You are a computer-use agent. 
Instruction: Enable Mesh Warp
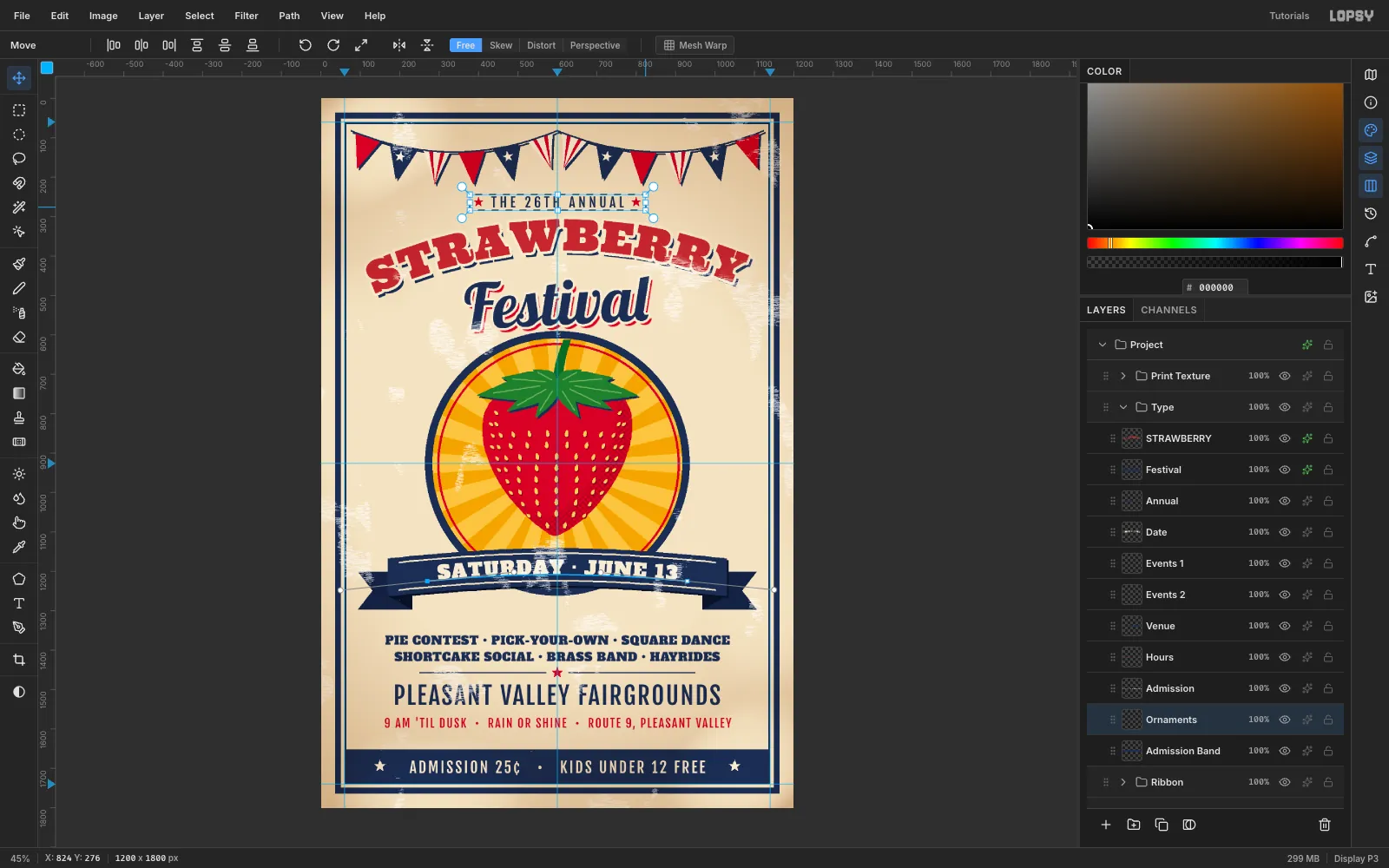click(x=694, y=45)
